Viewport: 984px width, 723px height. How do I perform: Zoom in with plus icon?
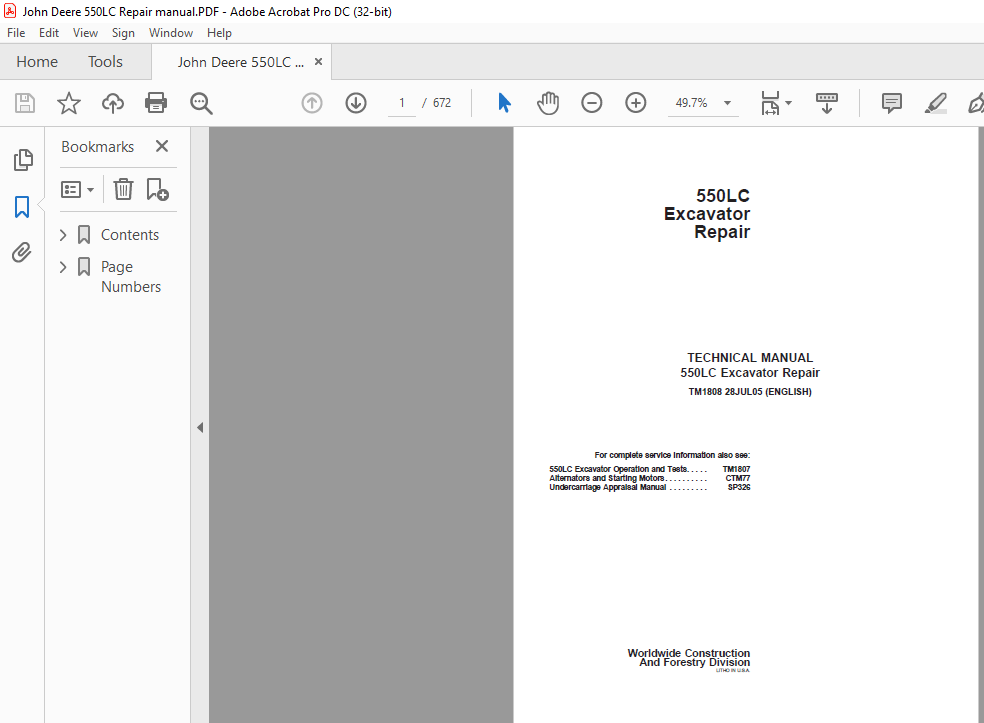coord(636,102)
